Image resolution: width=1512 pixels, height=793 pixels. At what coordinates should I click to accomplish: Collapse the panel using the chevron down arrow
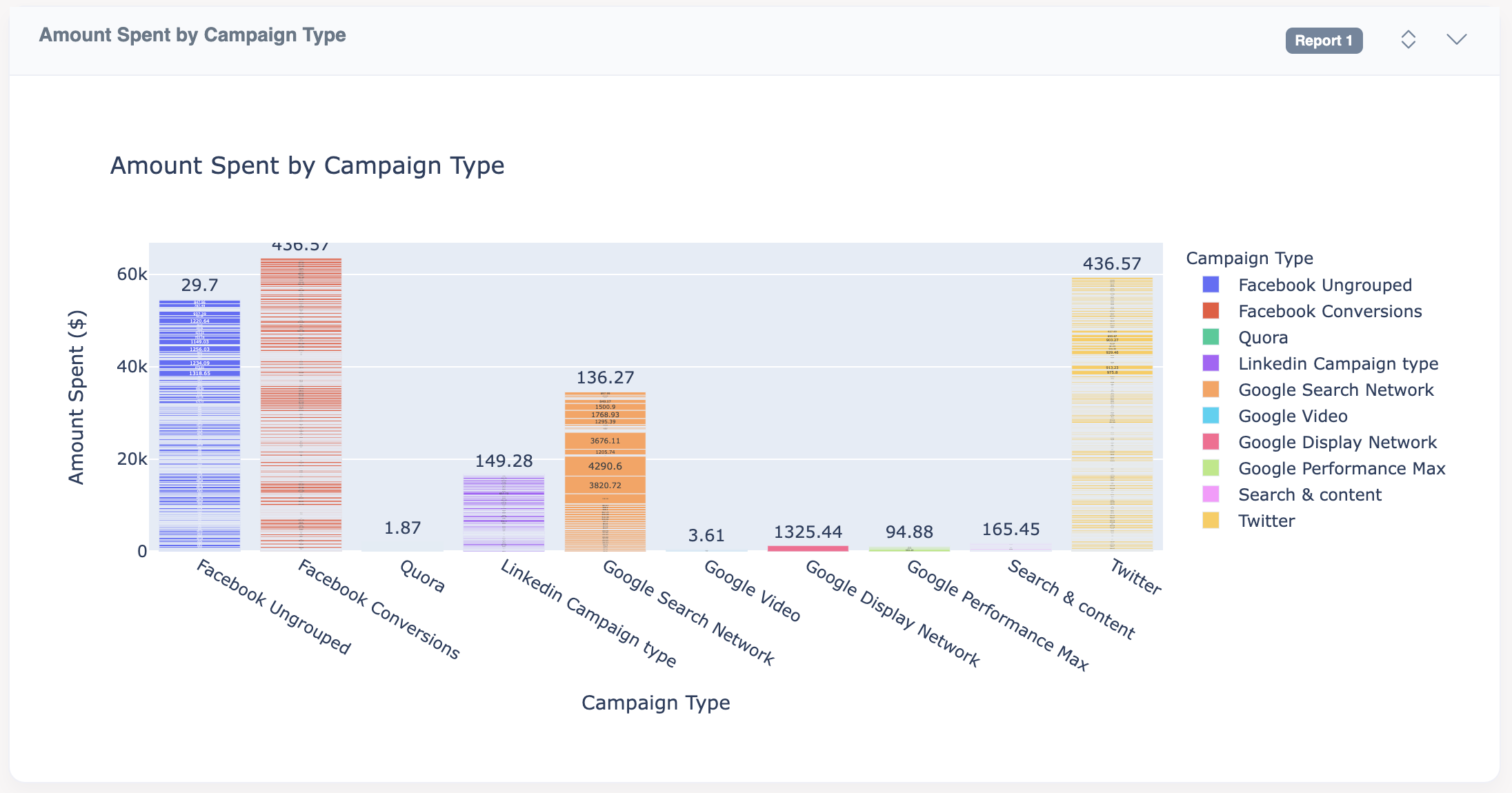(x=1456, y=39)
